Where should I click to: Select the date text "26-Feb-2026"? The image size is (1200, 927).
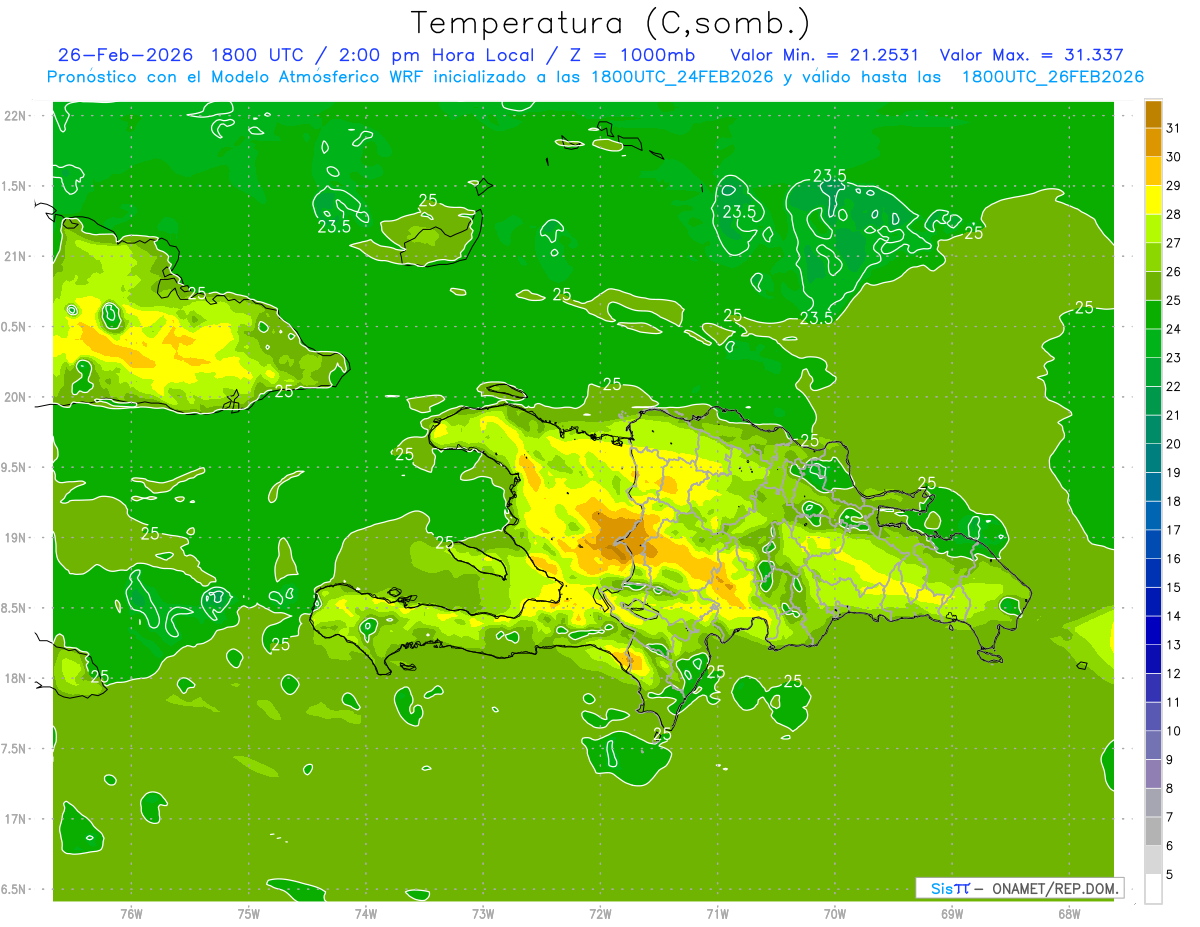[x=126, y=55]
